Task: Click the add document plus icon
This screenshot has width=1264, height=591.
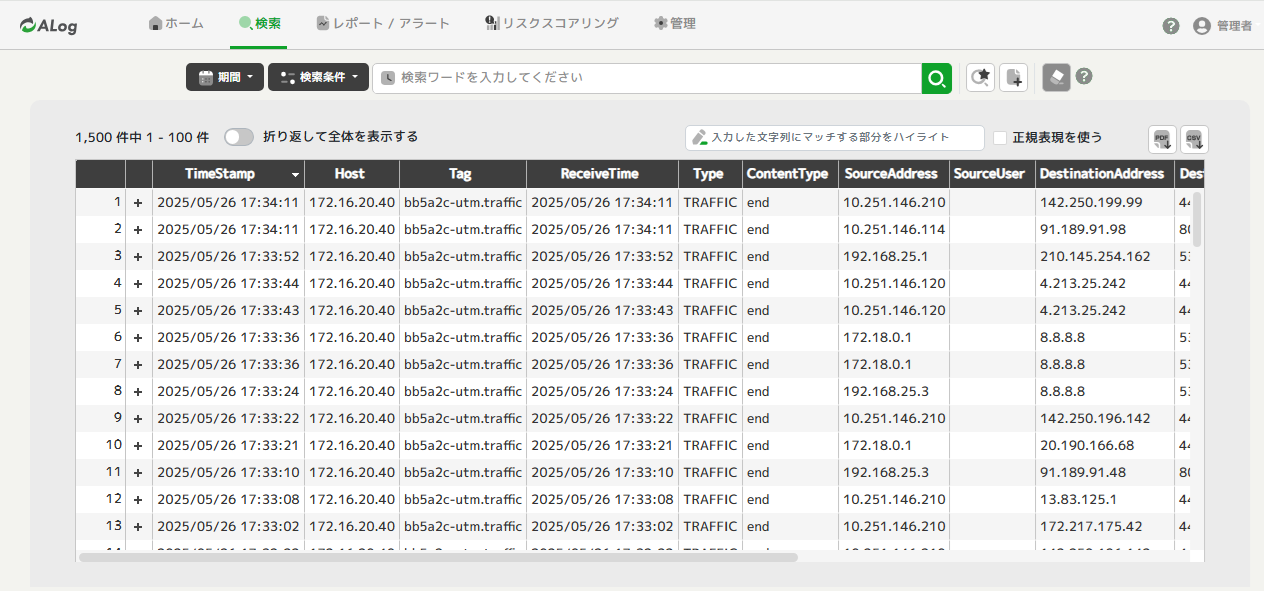Action: [x=1014, y=77]
